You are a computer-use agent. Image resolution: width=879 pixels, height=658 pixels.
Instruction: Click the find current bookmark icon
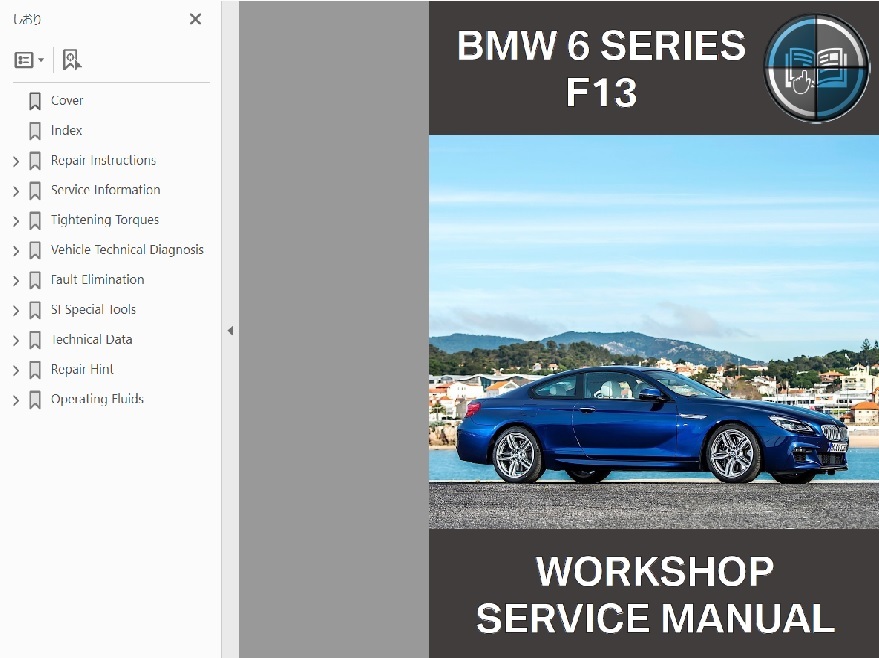pos(72,59)
